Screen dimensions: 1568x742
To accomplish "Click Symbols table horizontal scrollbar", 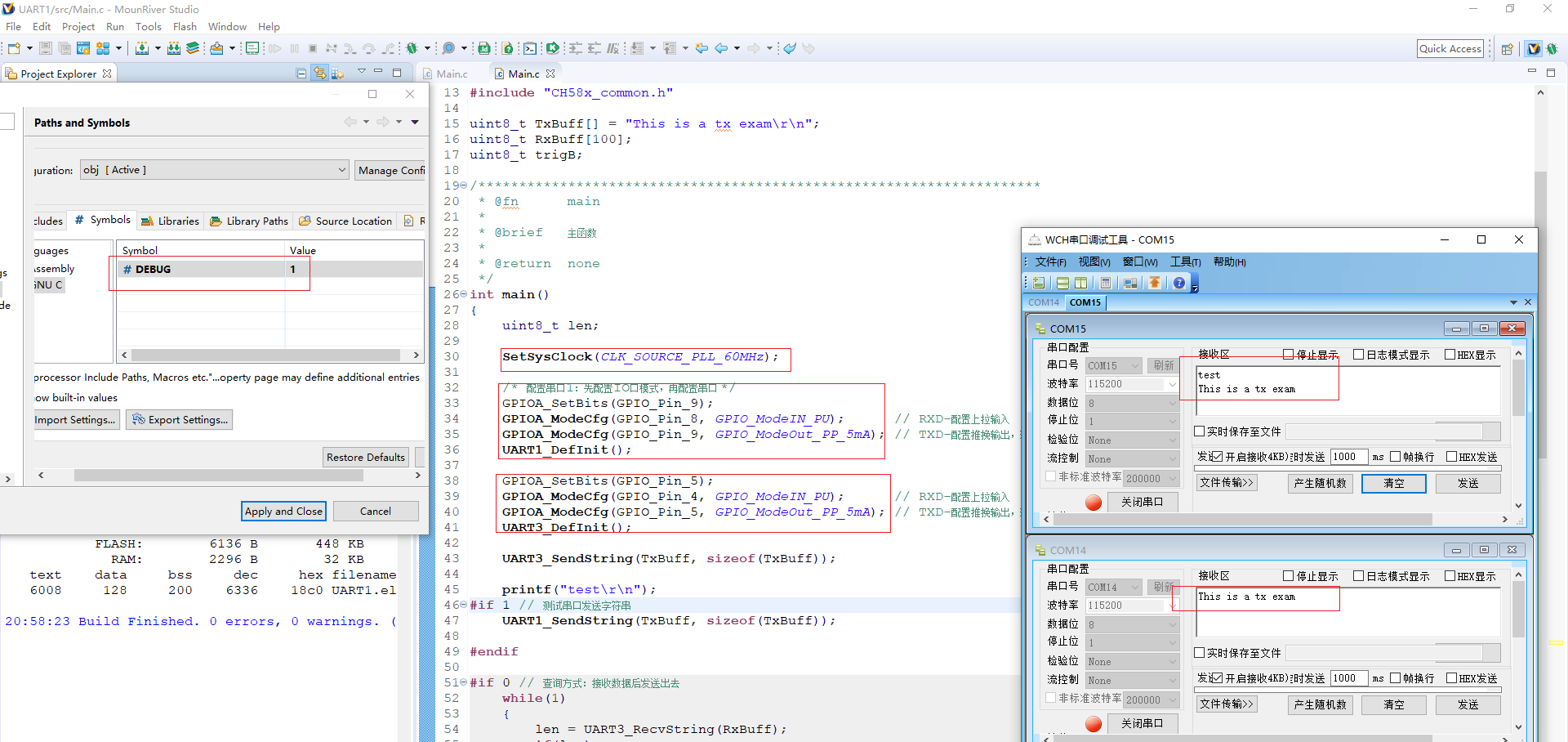I will click(x=269, y=355).
